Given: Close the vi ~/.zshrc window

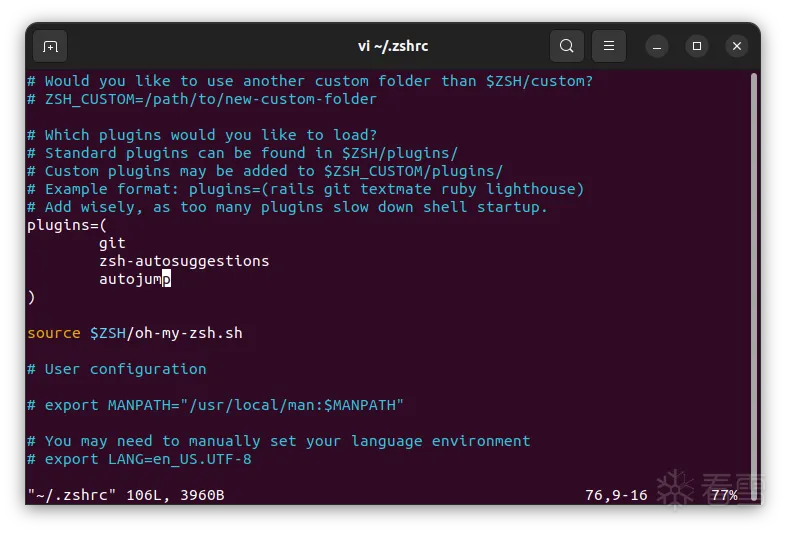Looking at the screenshot, I should click(737, 46).
